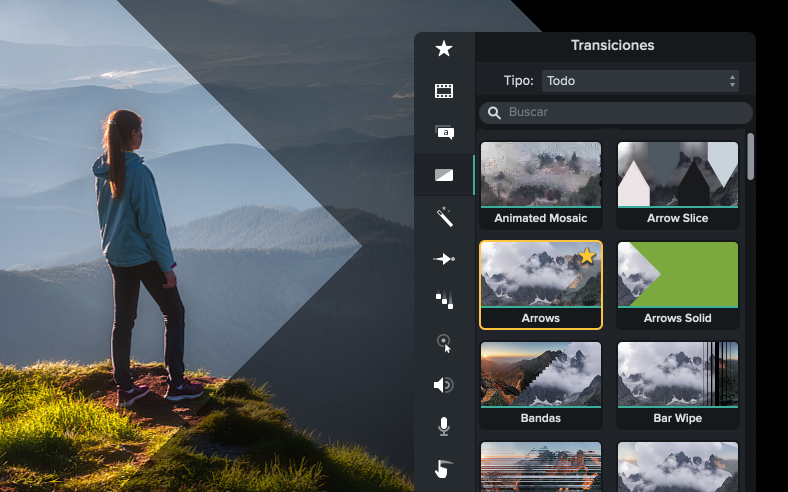Click the transitions list scrollbar
The height and width of the screenshot is (492, 788).
(x=750, y=156)
